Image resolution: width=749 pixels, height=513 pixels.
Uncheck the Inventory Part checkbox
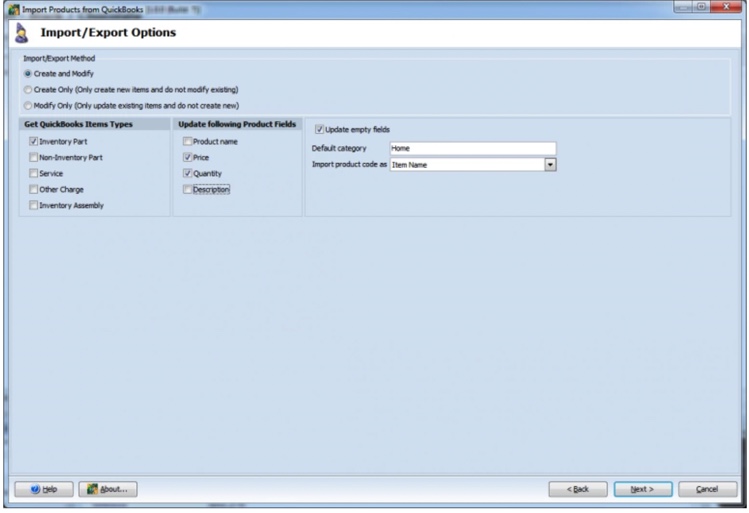[33, 141]
